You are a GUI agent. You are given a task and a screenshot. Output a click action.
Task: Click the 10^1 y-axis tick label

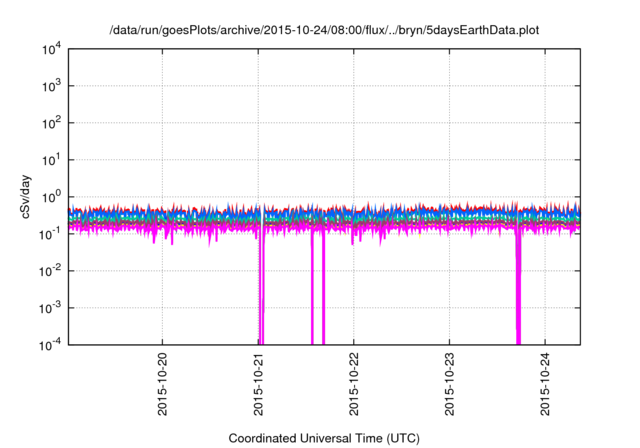(51, 160)
